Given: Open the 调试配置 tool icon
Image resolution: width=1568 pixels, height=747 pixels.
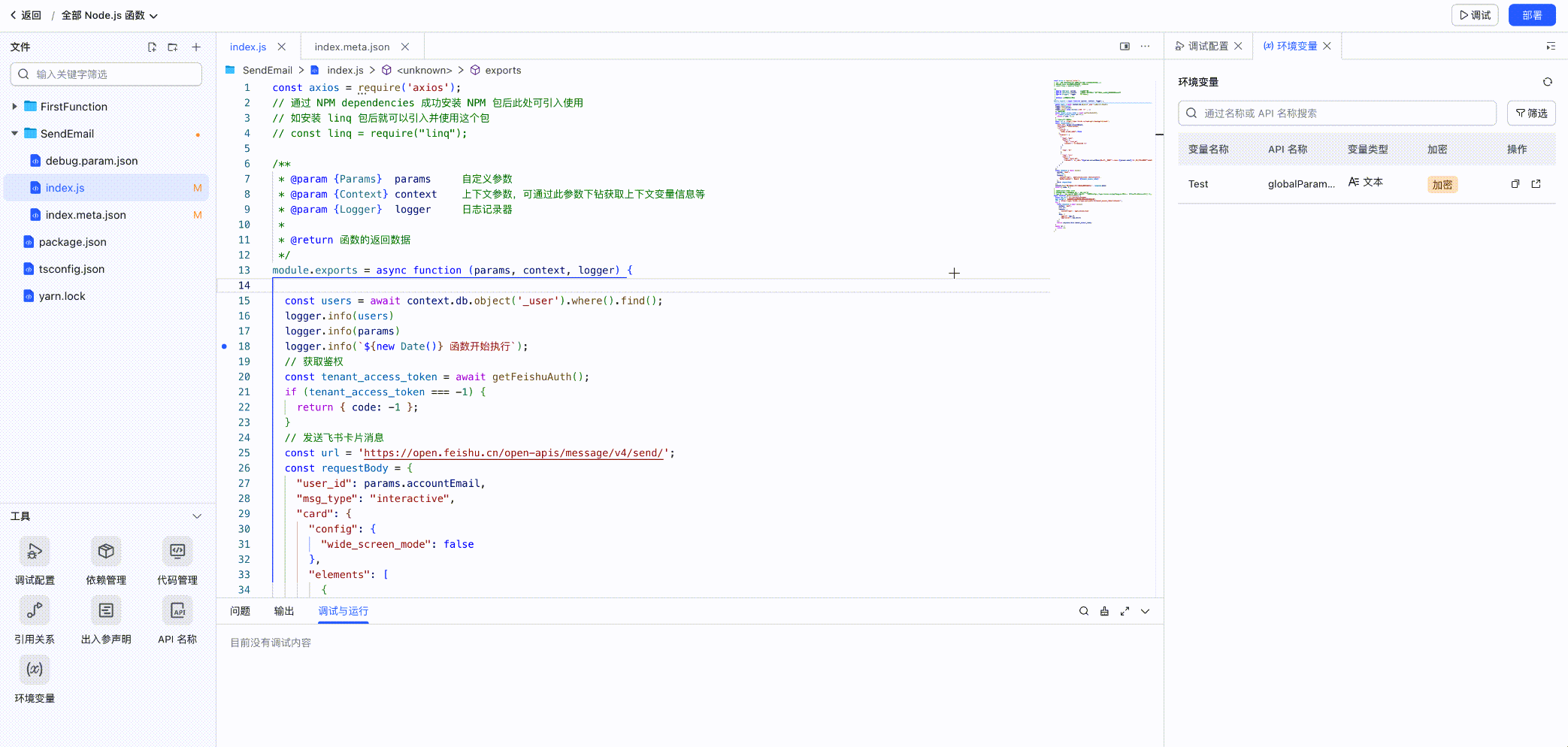Looking at the screenshot, I should (35, 552).
